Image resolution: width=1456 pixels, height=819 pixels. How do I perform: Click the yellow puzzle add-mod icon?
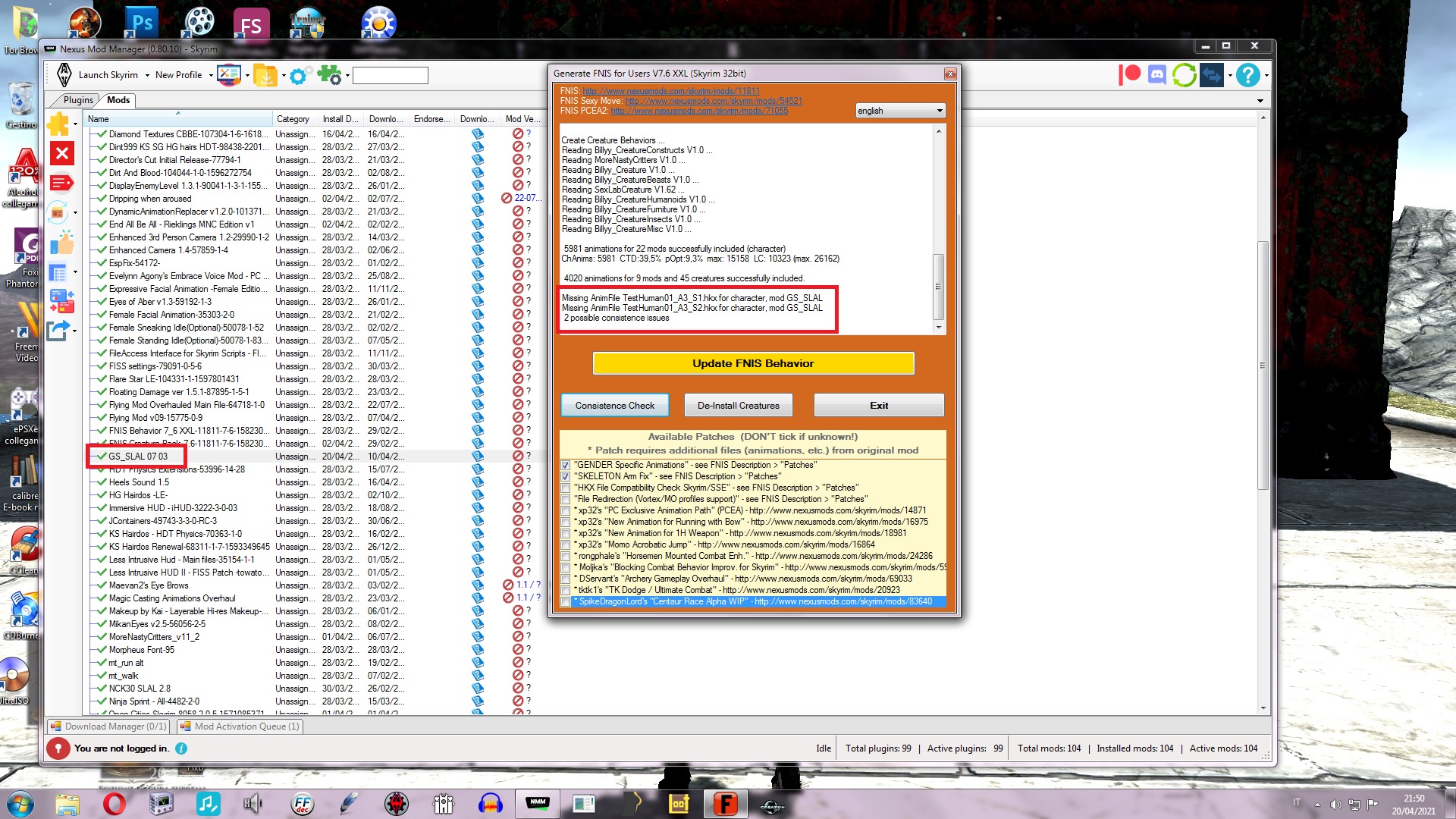(58, 123)
